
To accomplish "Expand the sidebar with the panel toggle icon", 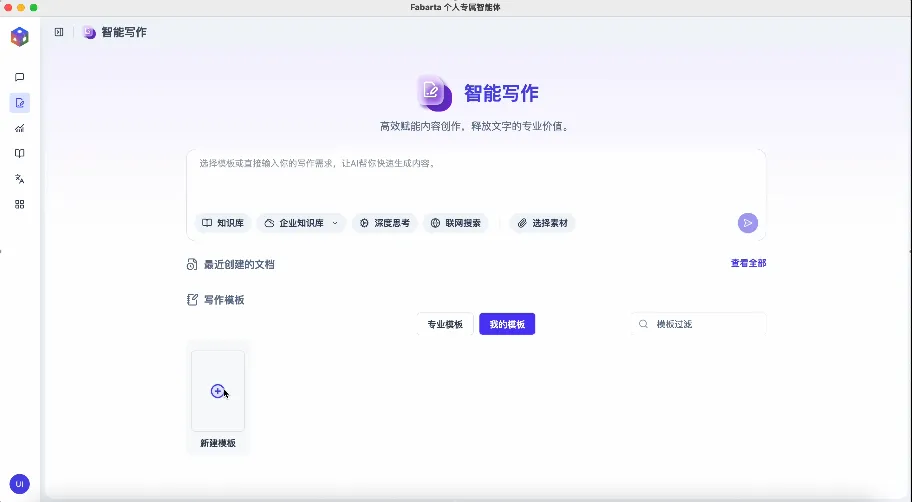I will 59,32.
